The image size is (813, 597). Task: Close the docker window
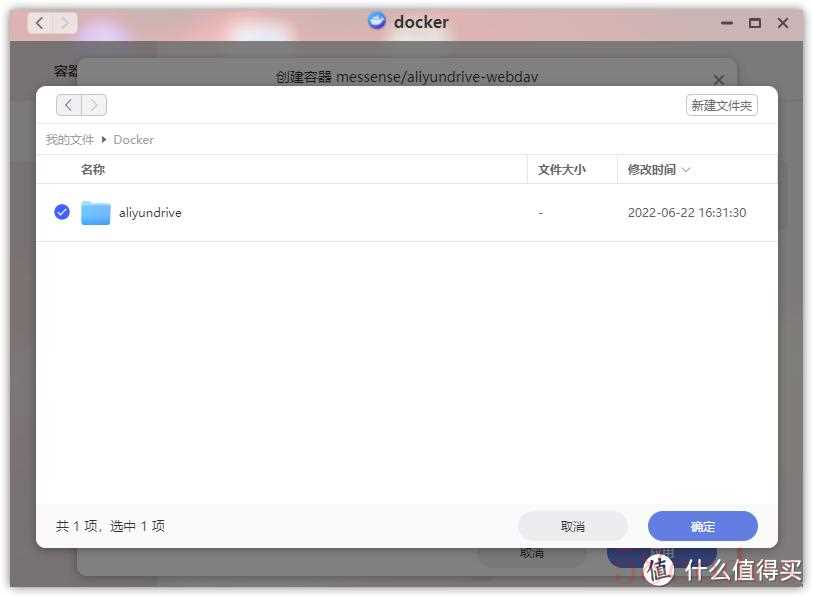(x=783, y=23)
